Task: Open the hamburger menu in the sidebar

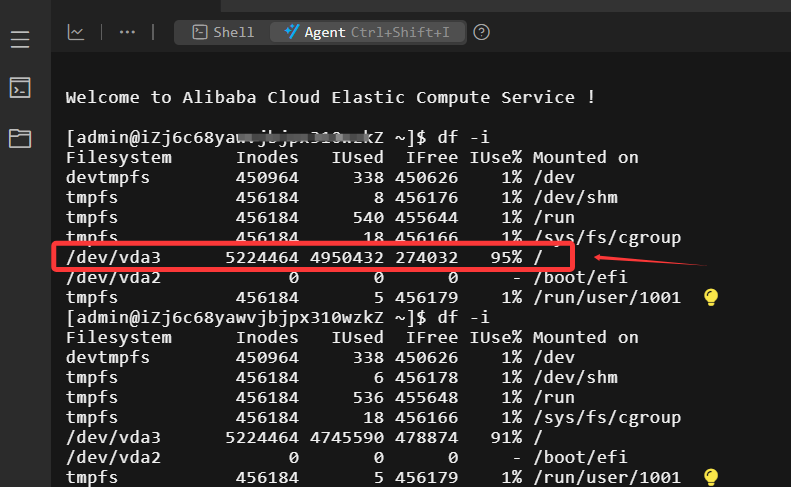Action: (20, 40)
